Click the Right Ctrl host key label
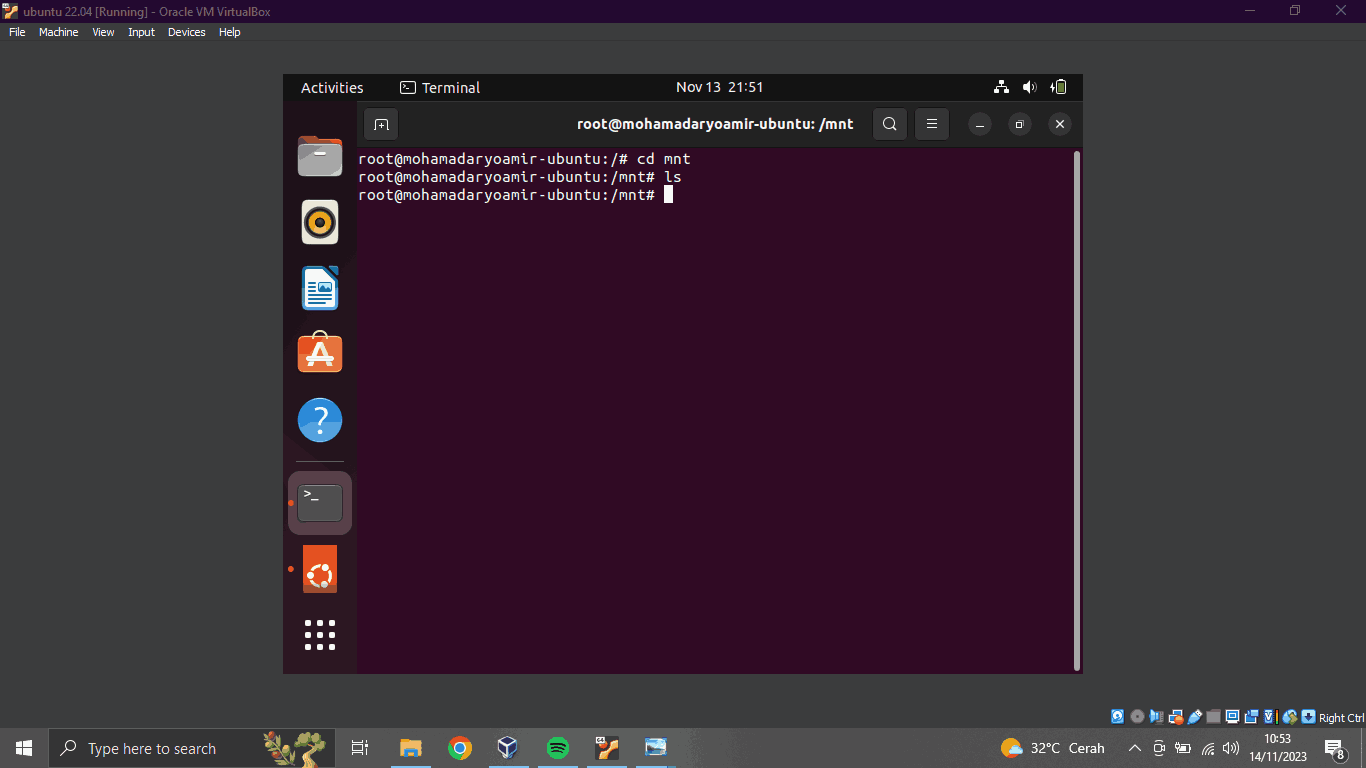 click(1341, 718)
